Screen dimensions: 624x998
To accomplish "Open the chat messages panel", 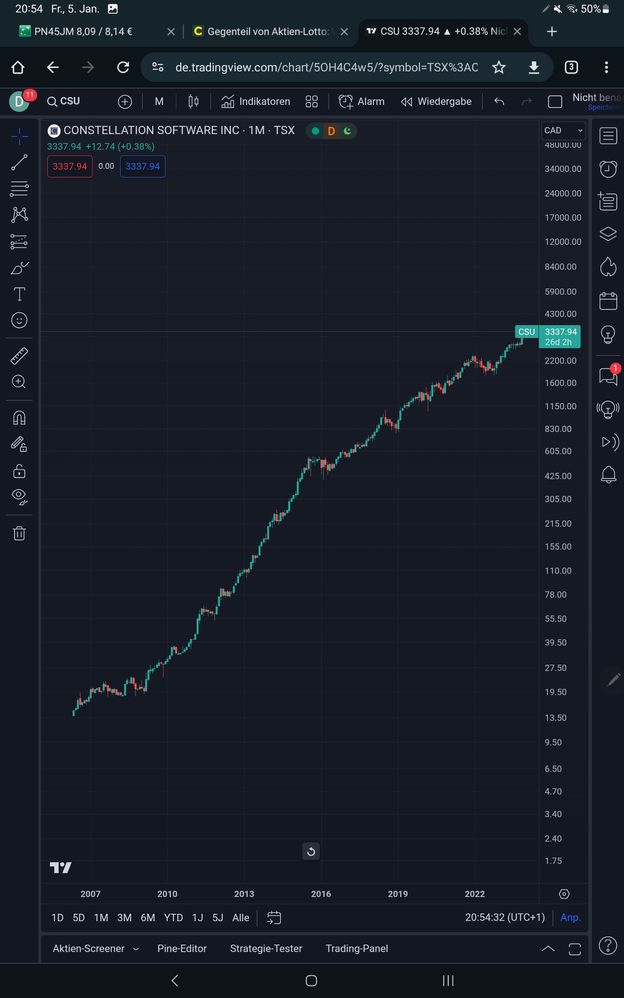I will tap(608, 377).
